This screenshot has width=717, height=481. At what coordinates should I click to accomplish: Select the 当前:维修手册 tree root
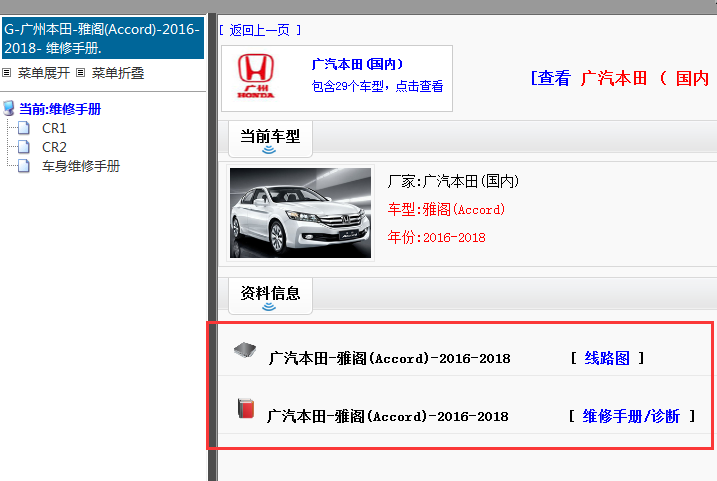[60, 109]
